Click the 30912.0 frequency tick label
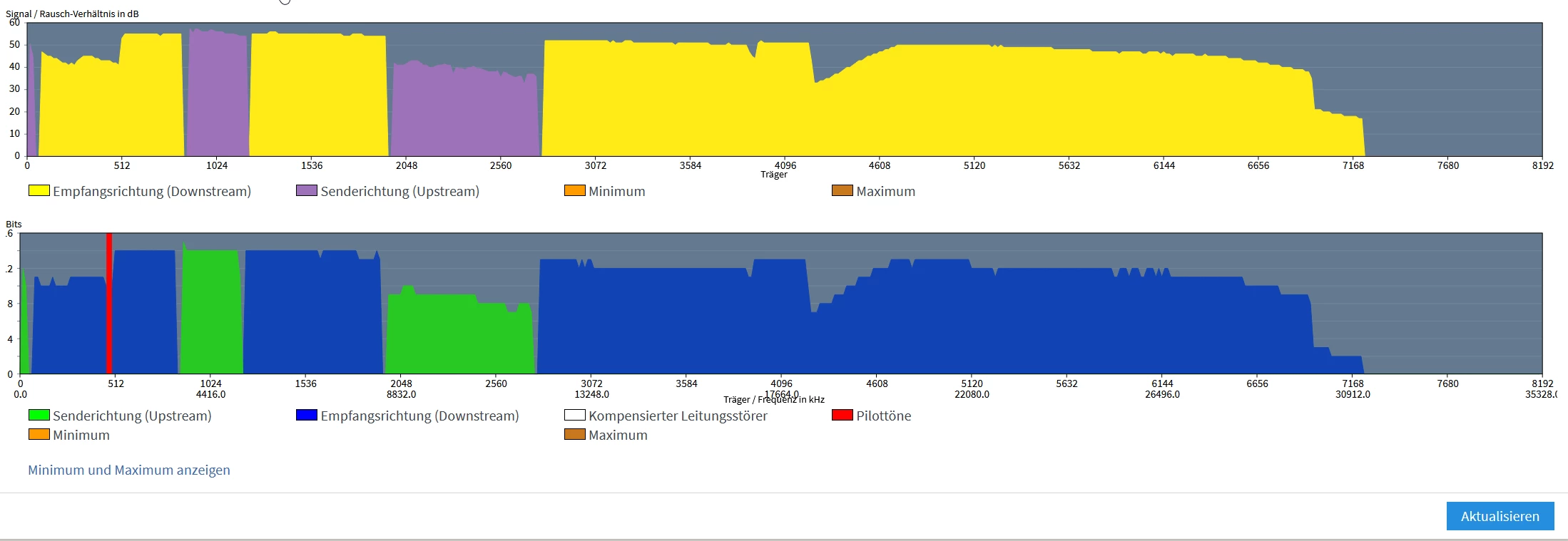This screenshot has height=541, width=1568. pos(1353,394)
